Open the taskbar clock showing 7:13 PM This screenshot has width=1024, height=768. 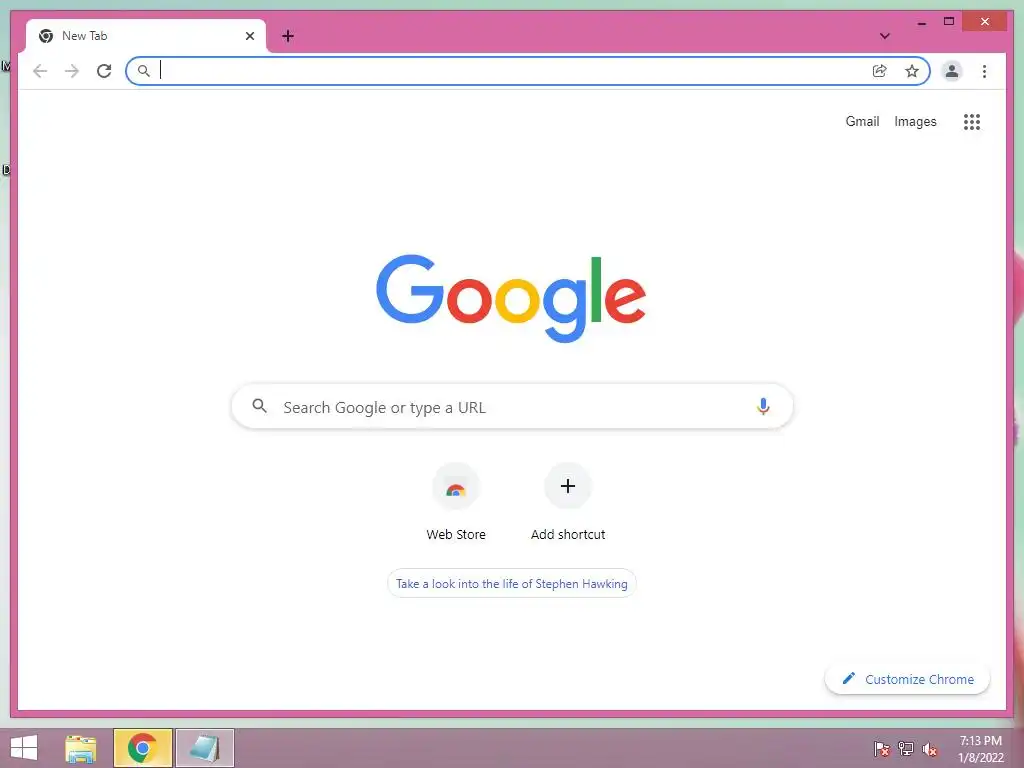(x=980, y=748)
